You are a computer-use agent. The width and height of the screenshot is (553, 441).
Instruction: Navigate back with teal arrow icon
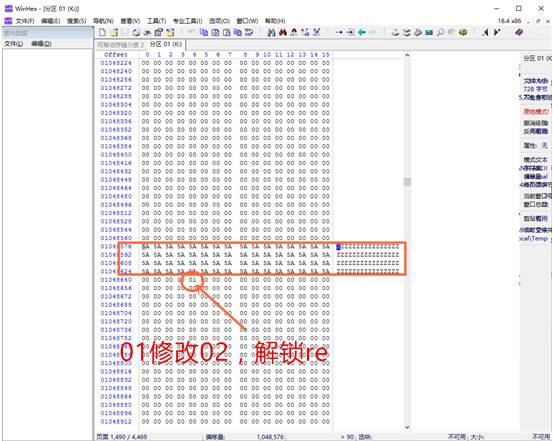(361, 32)
